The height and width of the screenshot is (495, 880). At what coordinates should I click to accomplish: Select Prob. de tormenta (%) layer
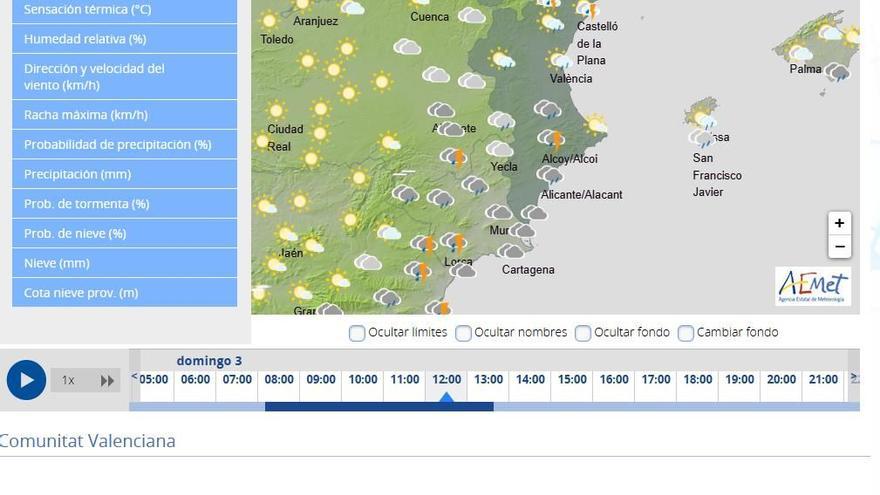(x=125, y=204)
